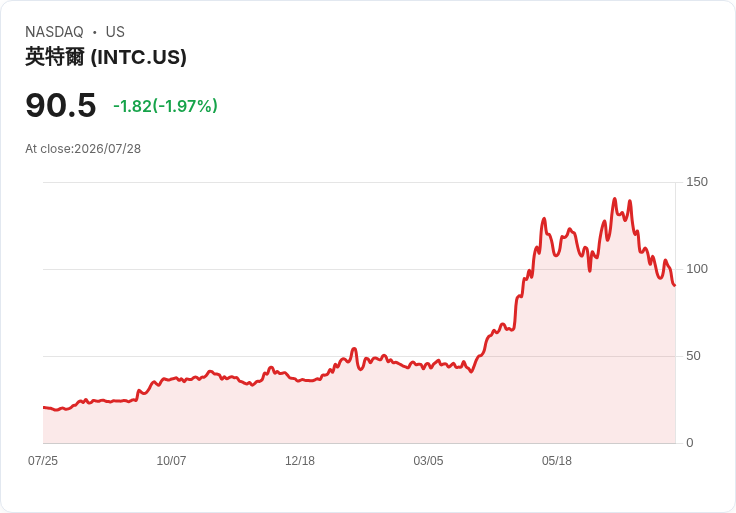Click the 50 price axis label

[x=693, y=356]
